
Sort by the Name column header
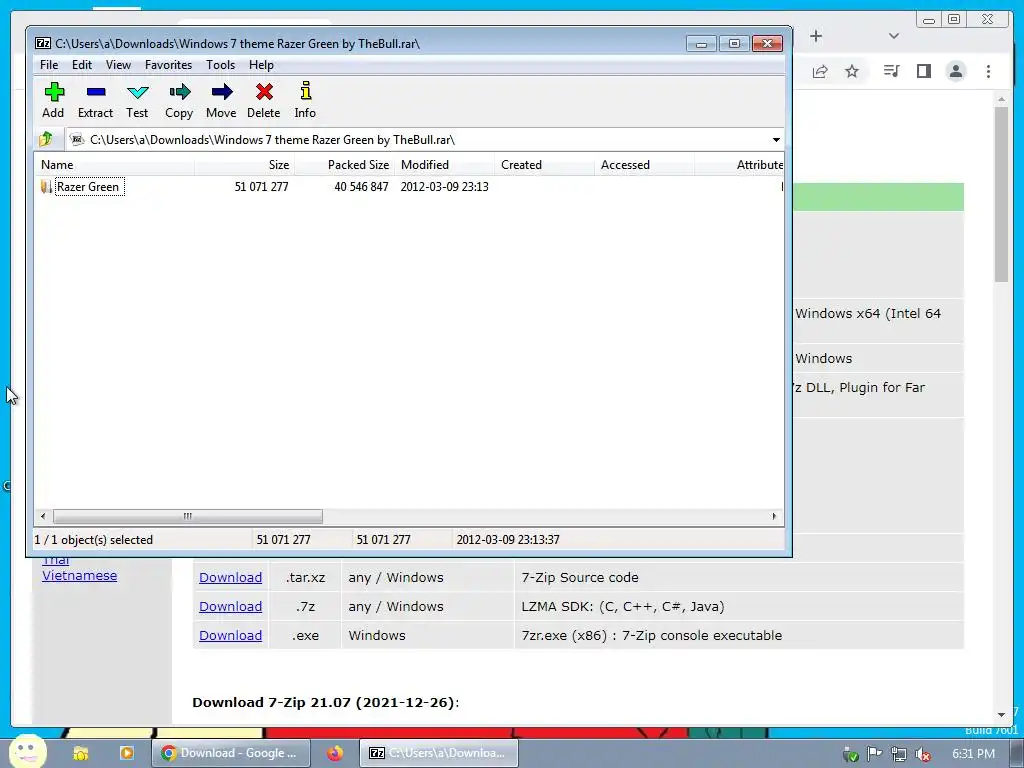click(114, 165)
